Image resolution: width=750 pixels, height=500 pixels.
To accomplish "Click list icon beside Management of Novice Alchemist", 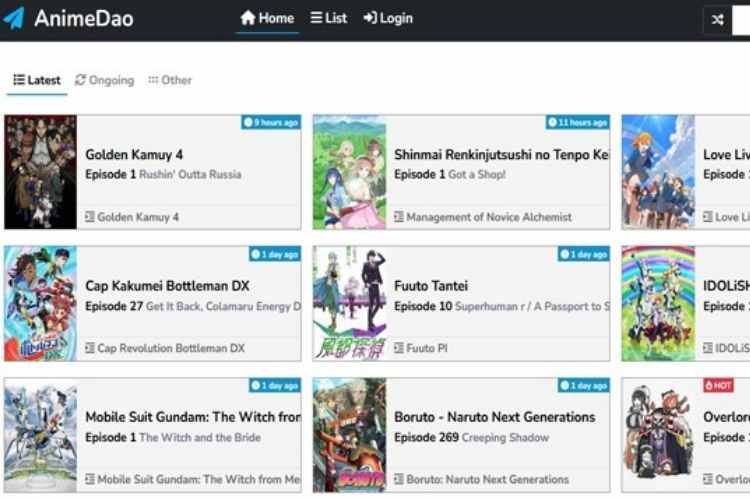I will click(x=399, y=217).
